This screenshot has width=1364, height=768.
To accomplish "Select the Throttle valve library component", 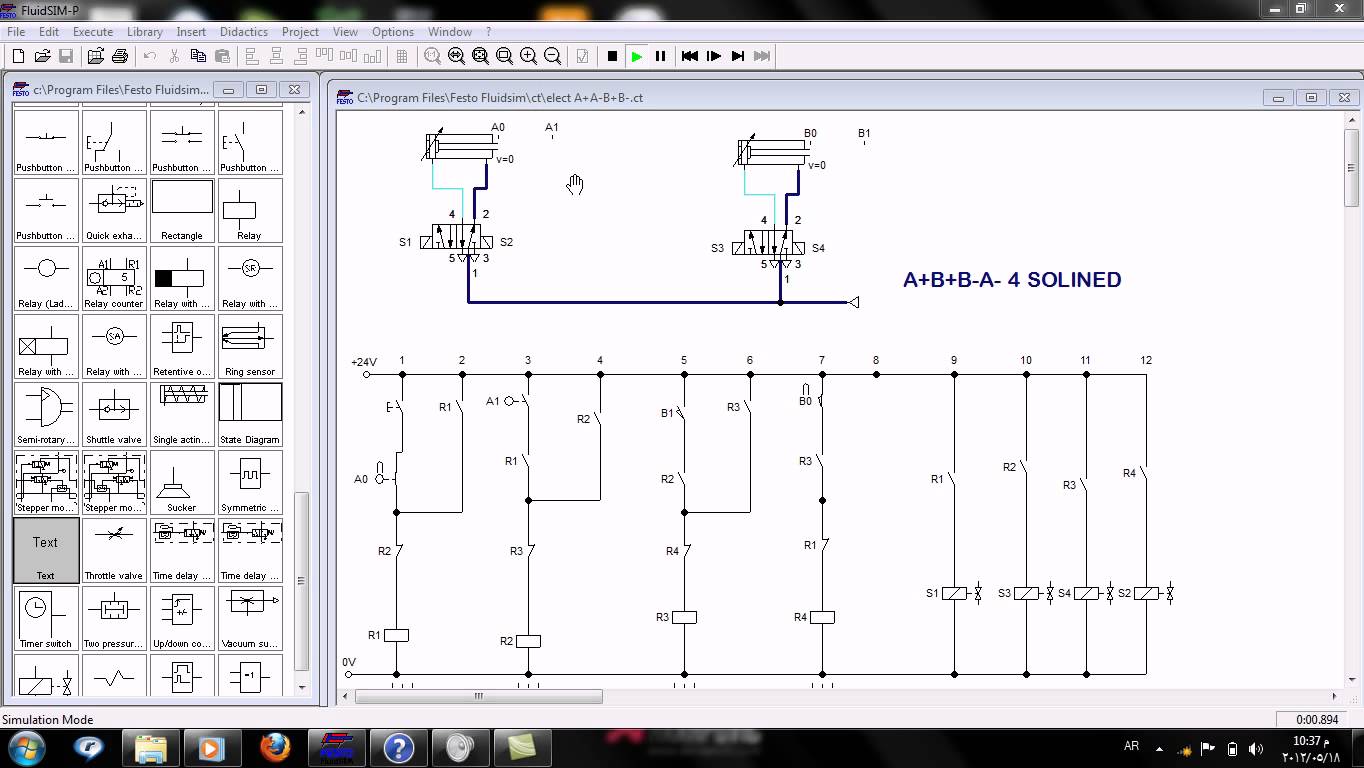I will 114,550.
